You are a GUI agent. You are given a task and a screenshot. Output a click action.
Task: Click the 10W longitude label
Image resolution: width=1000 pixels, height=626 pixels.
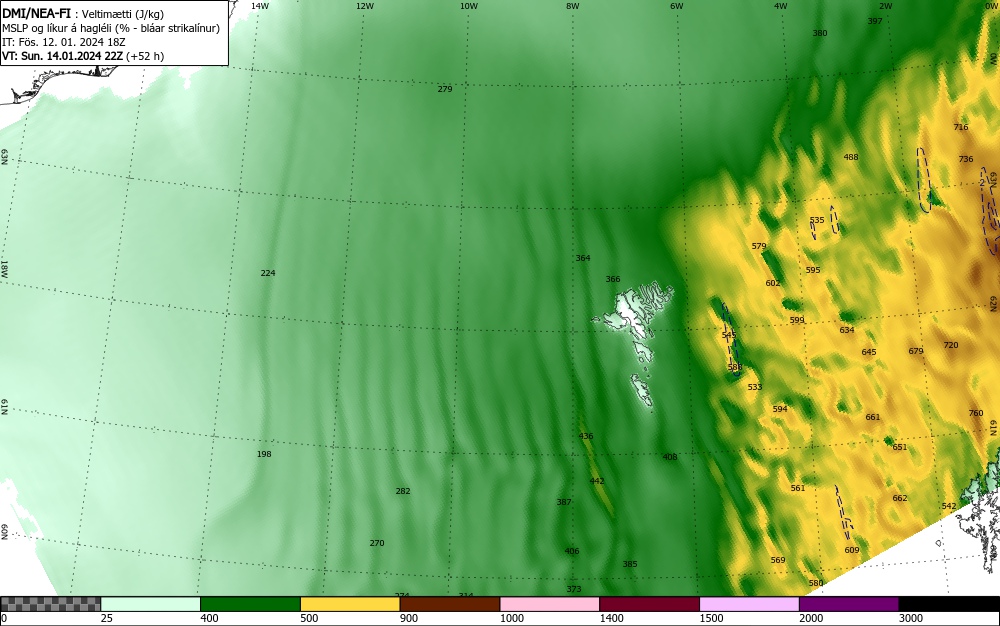tap(469, 6)
